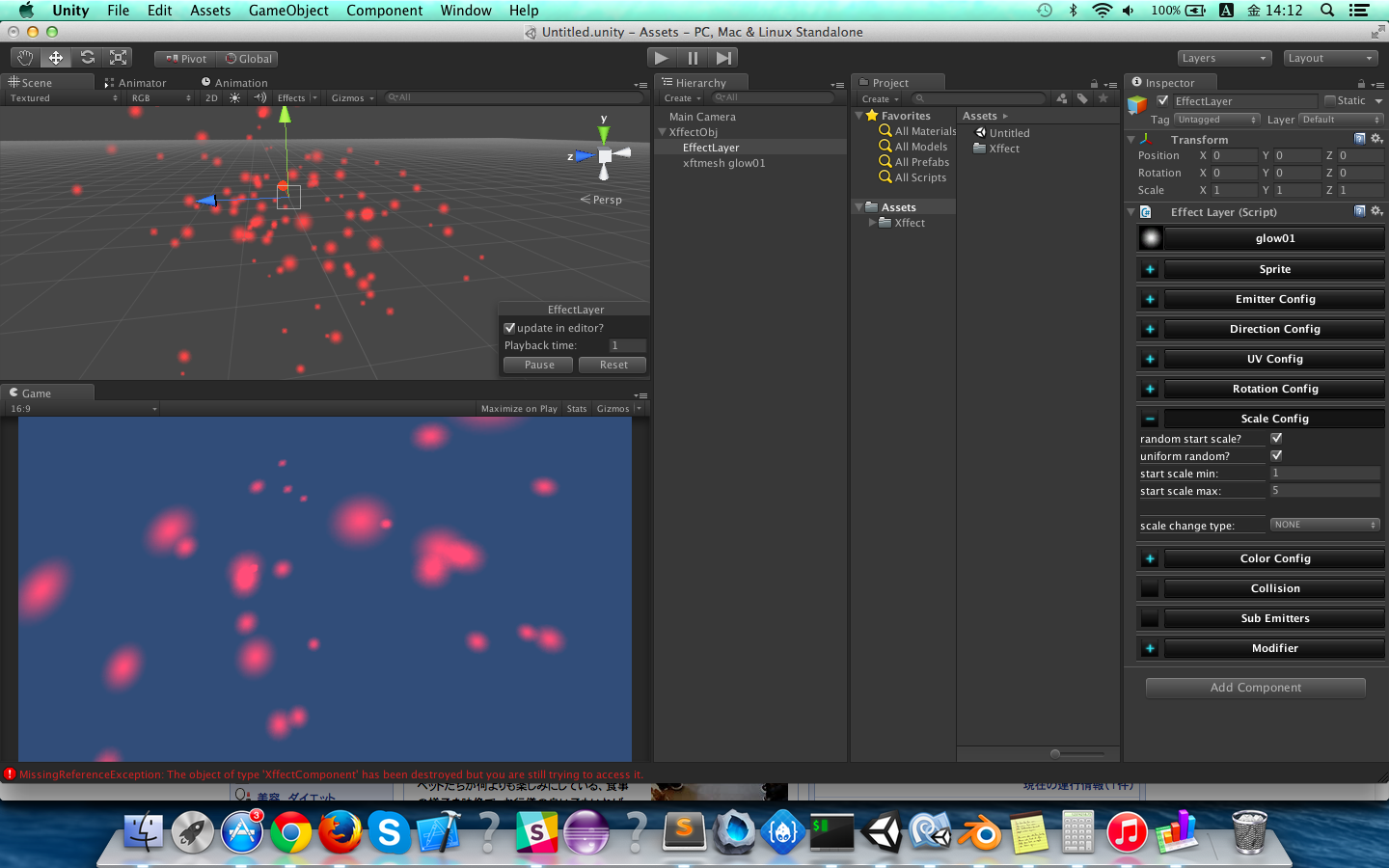Select the Scale tool in toolbar
Screen dimensions: 1389x868
tap(118, 58)
